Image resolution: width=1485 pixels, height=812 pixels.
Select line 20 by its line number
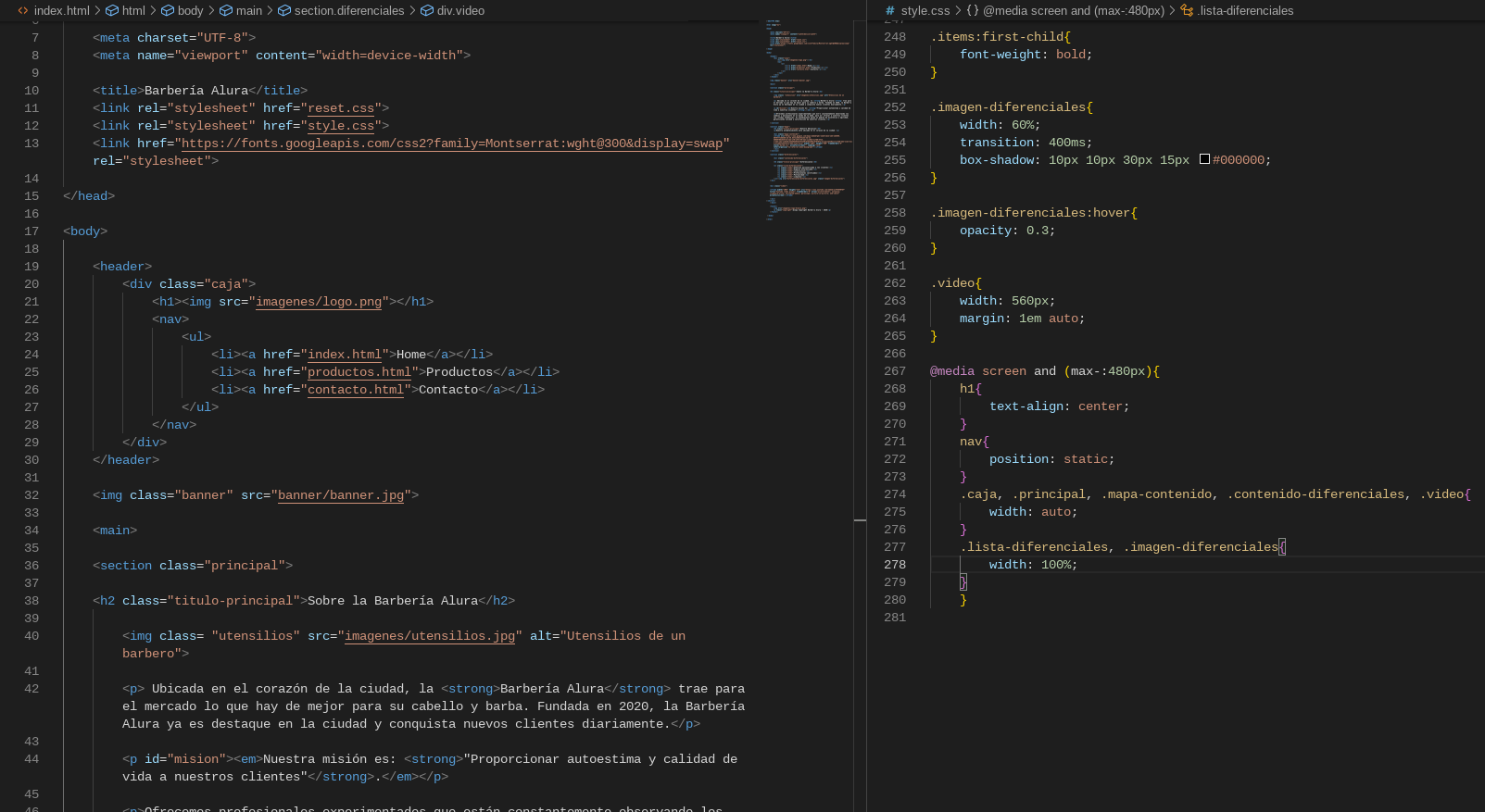(x=31, y=284)
